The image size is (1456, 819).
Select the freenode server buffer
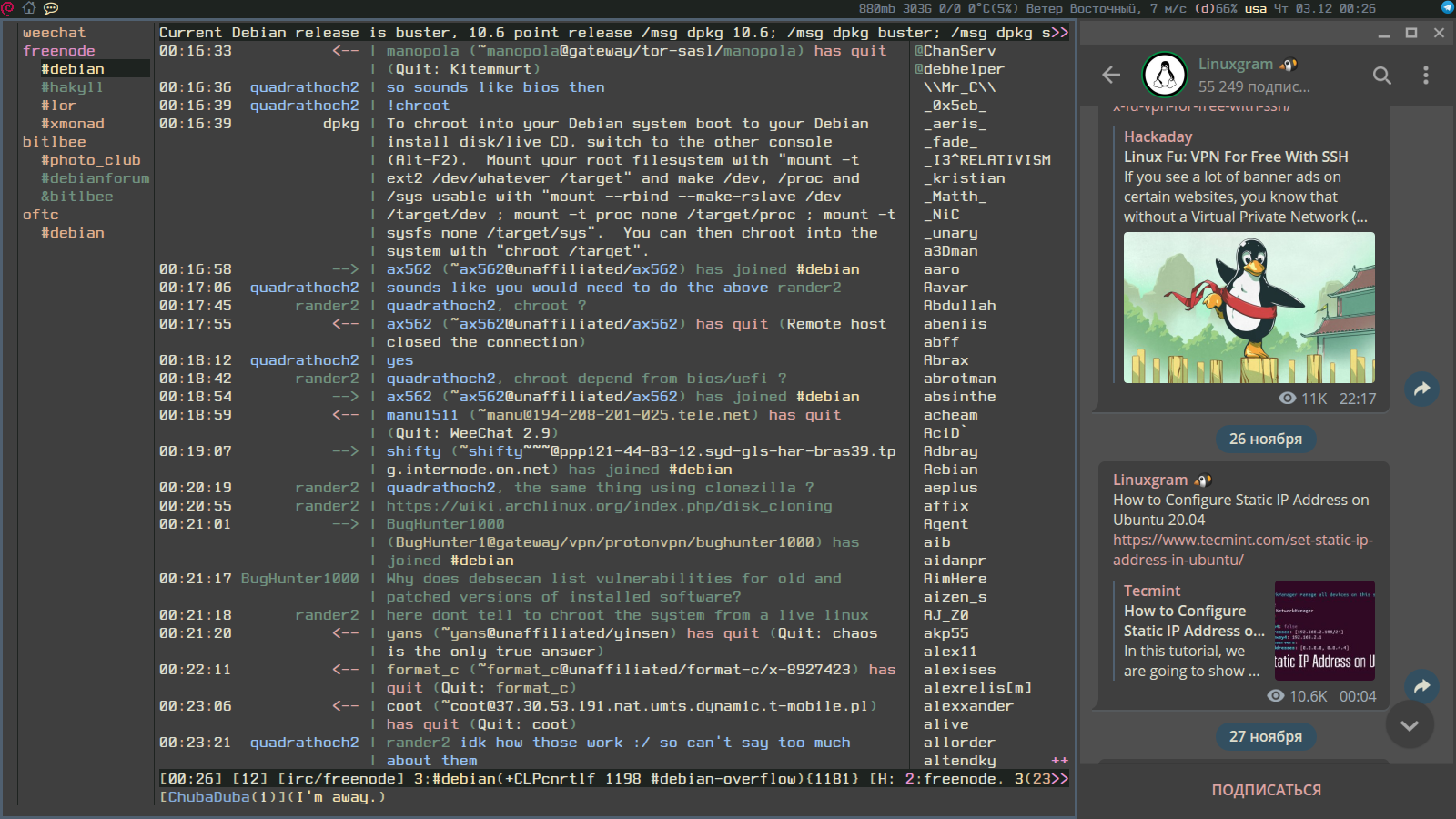coord(58,51)
